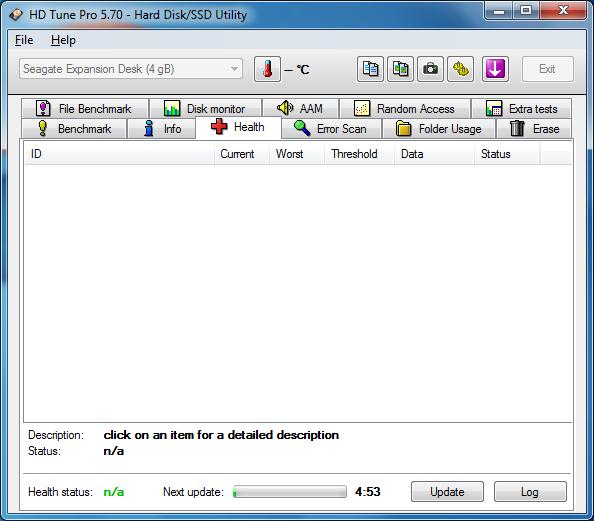Click the green n/a health status value
The image size is (594, 521).
(x=114, y=492)
